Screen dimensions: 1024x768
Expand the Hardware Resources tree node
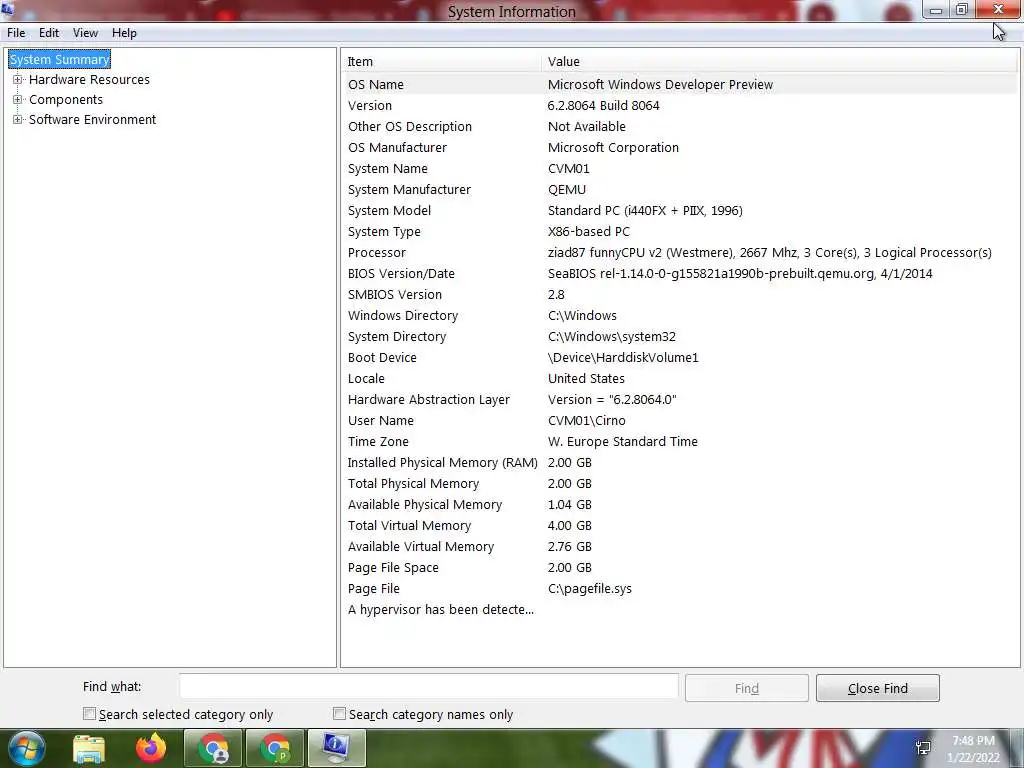click(x=18, y=80)
